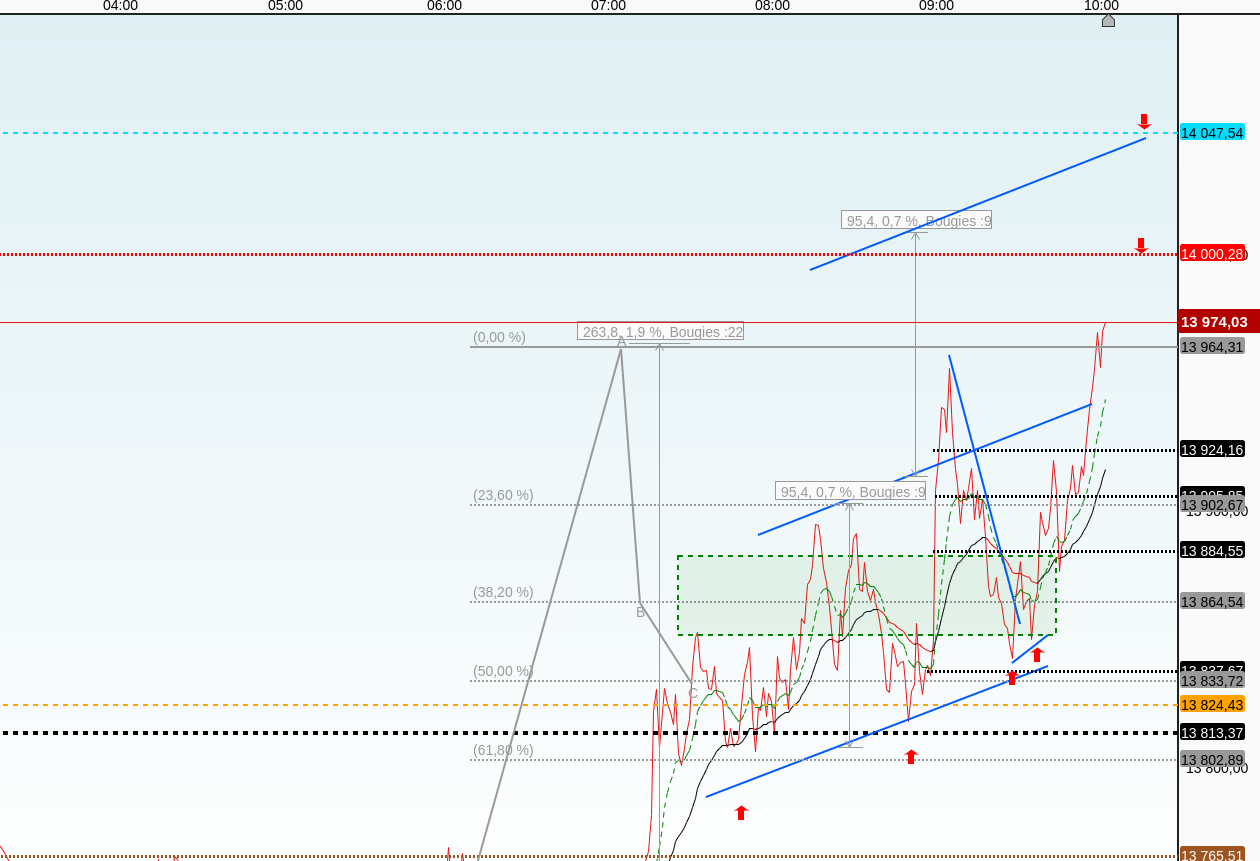Click the black 13 924,16 price label
The image size is (1260, 861).
pos(1212,449)
